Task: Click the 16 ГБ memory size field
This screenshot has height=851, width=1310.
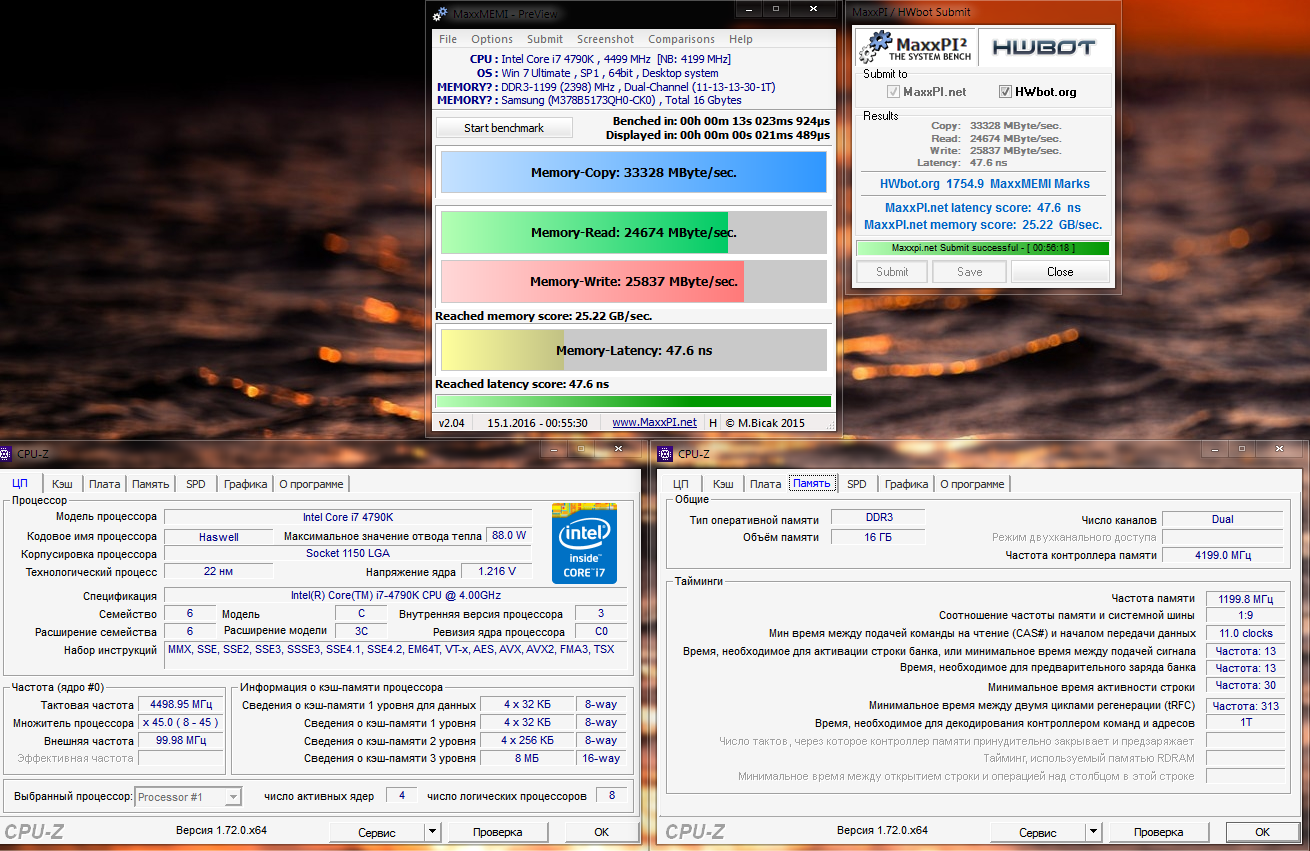Action: tap(879, 537)
